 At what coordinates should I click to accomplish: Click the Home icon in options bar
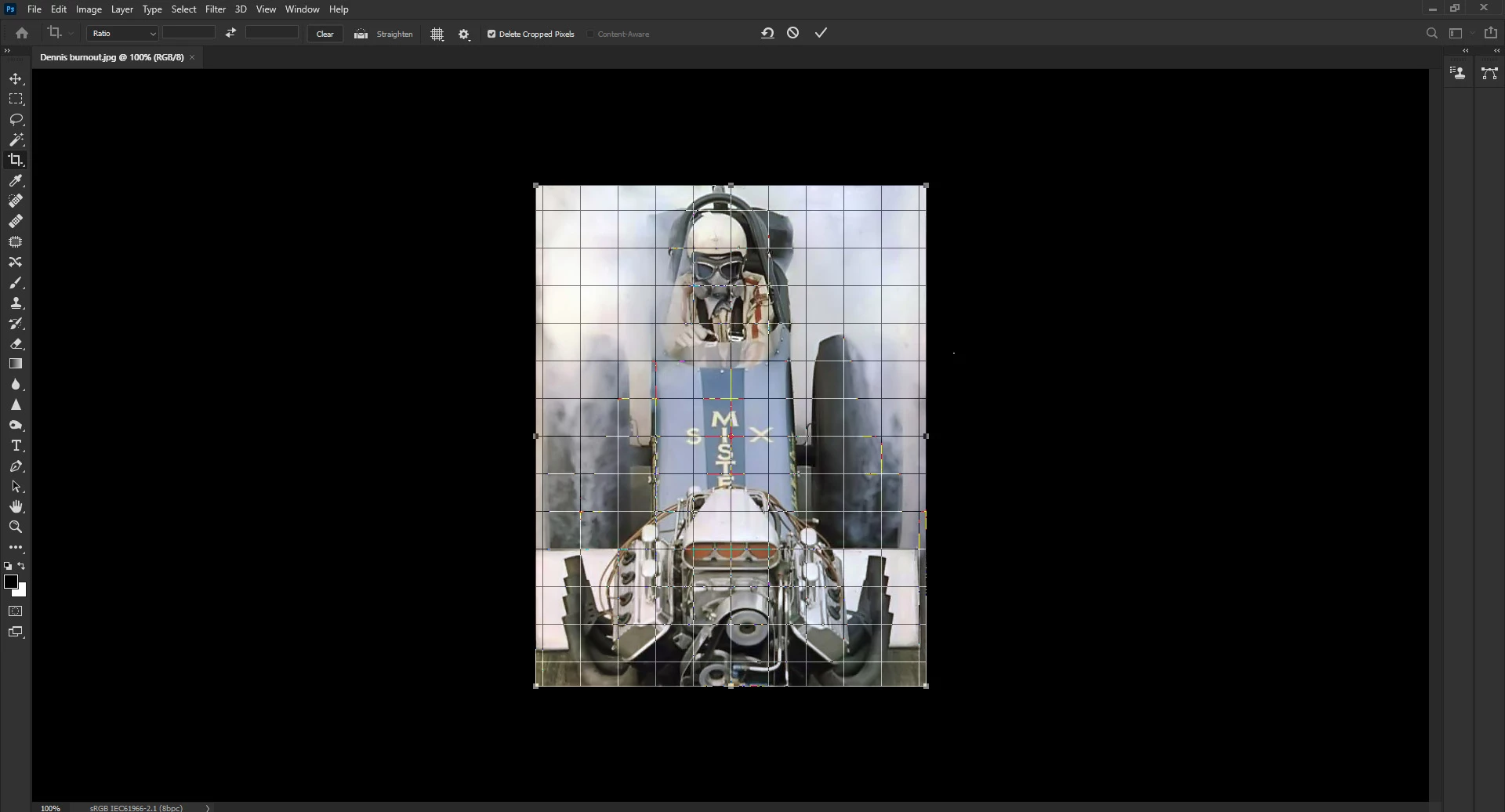coord(22,33)
